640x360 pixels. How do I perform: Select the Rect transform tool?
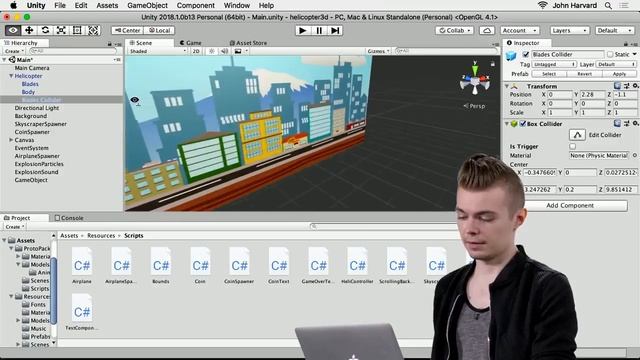click(x=77, y=30)
